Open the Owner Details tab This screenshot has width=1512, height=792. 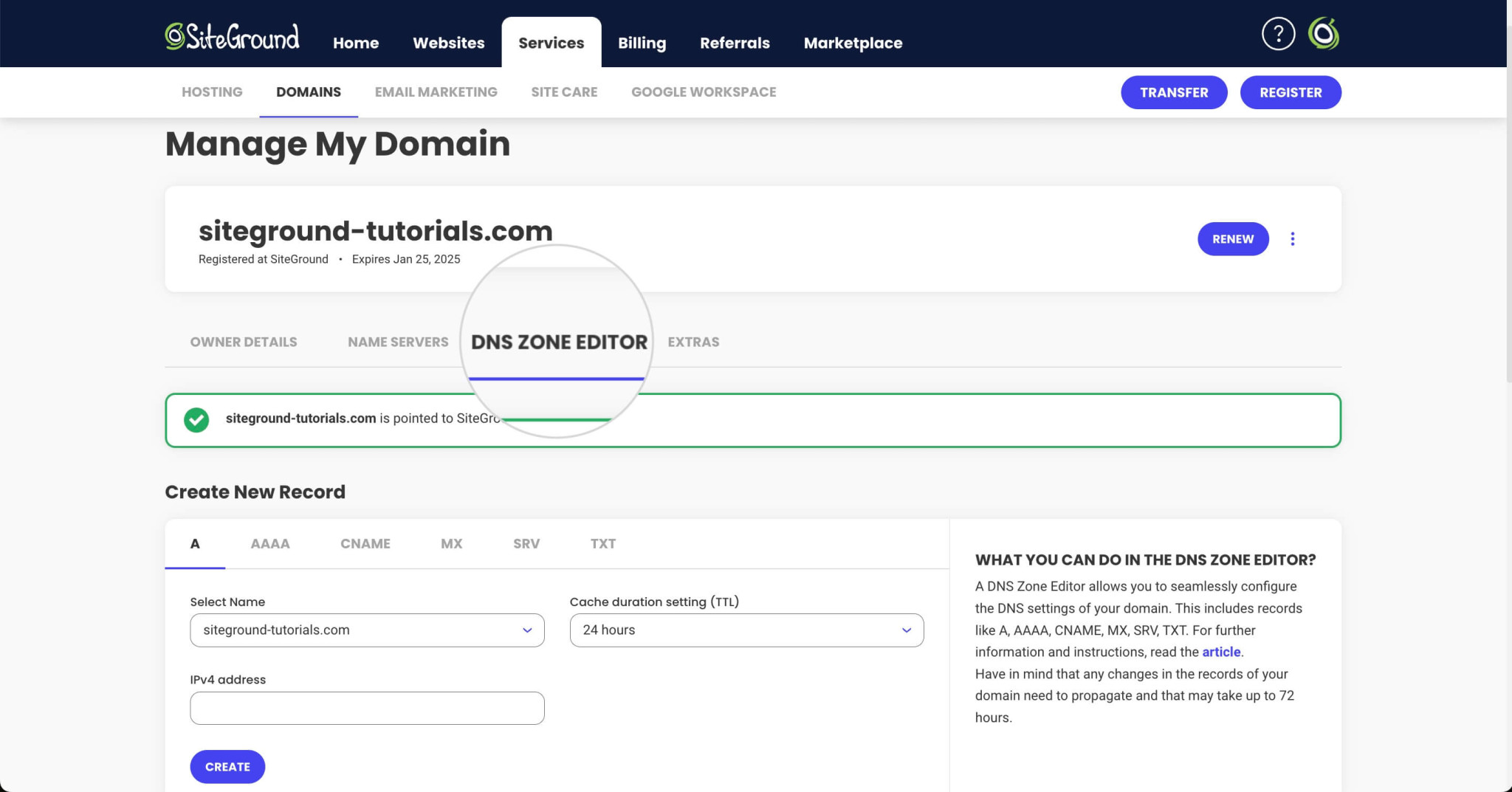[244, 342]
